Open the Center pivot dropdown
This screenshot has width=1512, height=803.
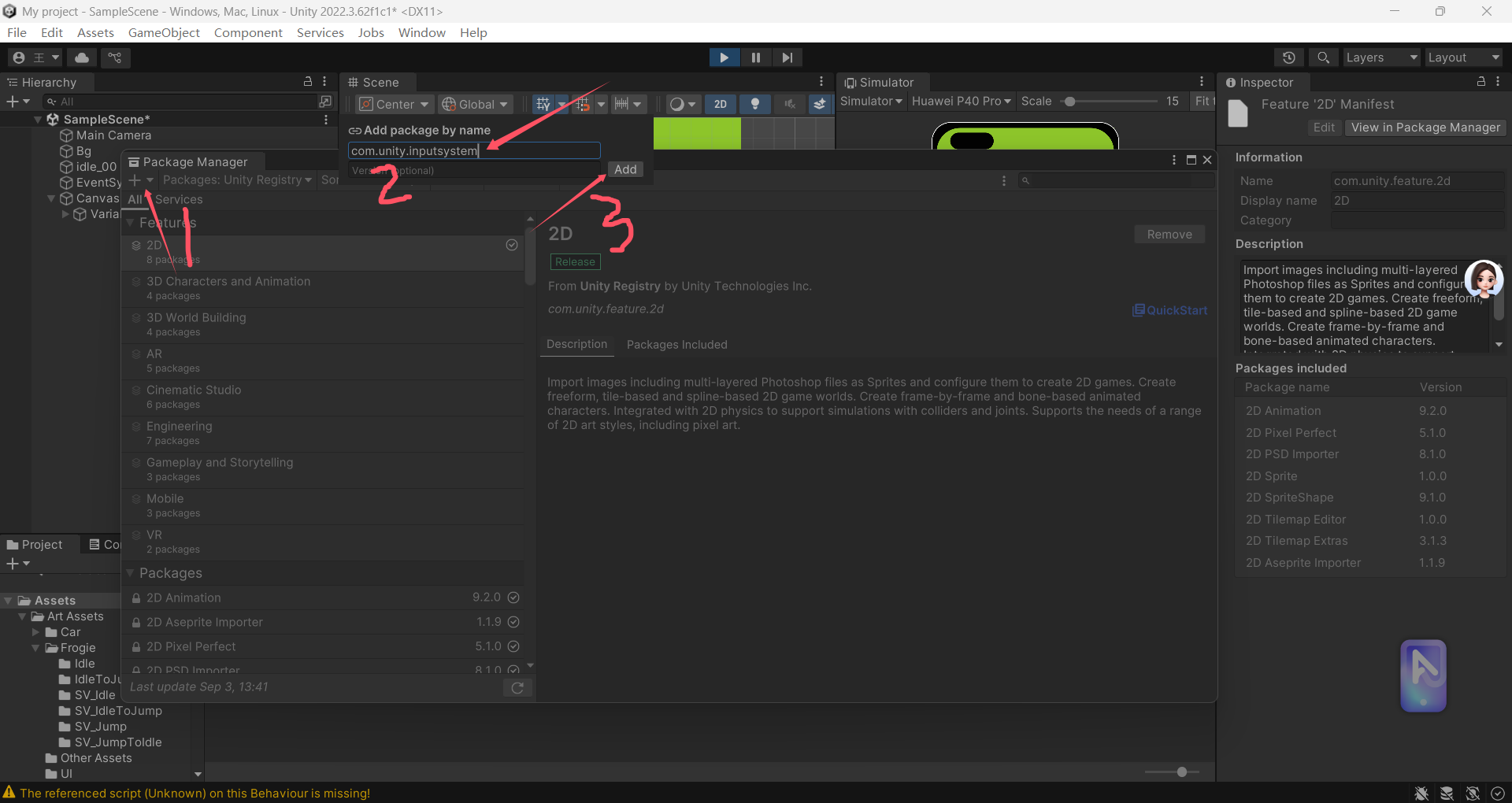click(394, 104)
